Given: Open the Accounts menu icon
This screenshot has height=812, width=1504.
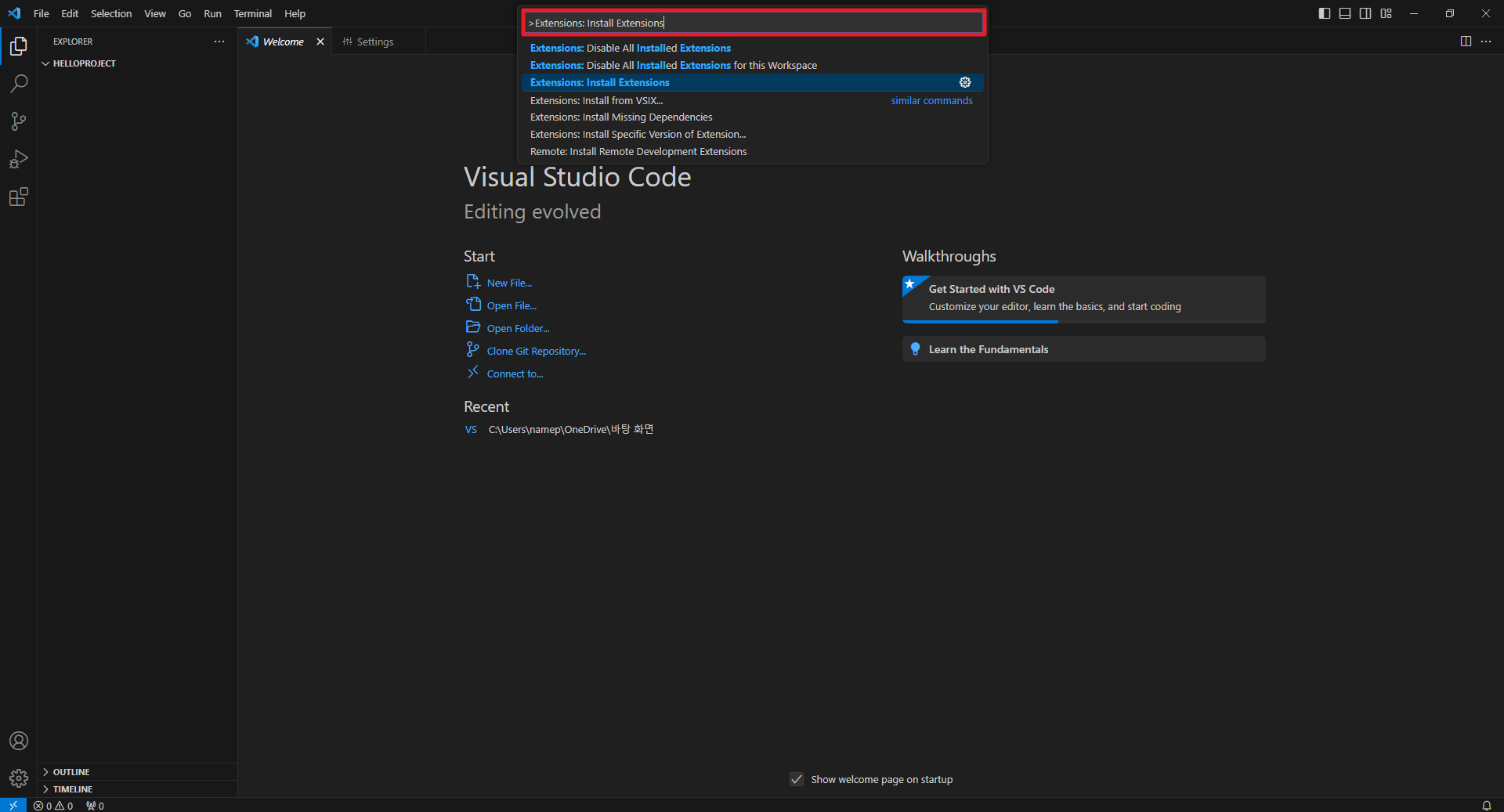Looking at the screenshot, I should coord(19,741).
